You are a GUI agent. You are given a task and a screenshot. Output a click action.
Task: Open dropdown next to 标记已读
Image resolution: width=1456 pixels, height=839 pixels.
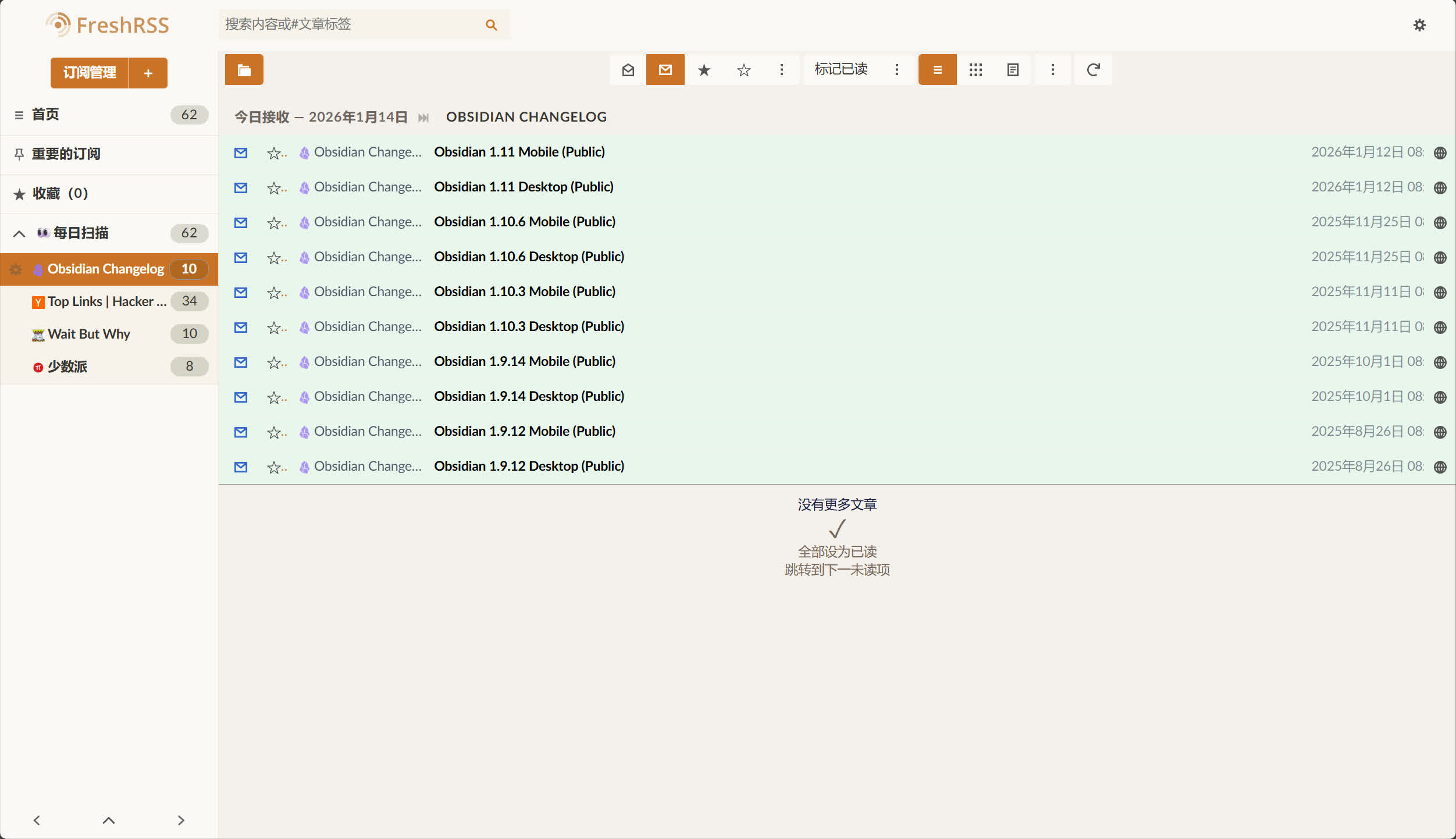point(896,70)
